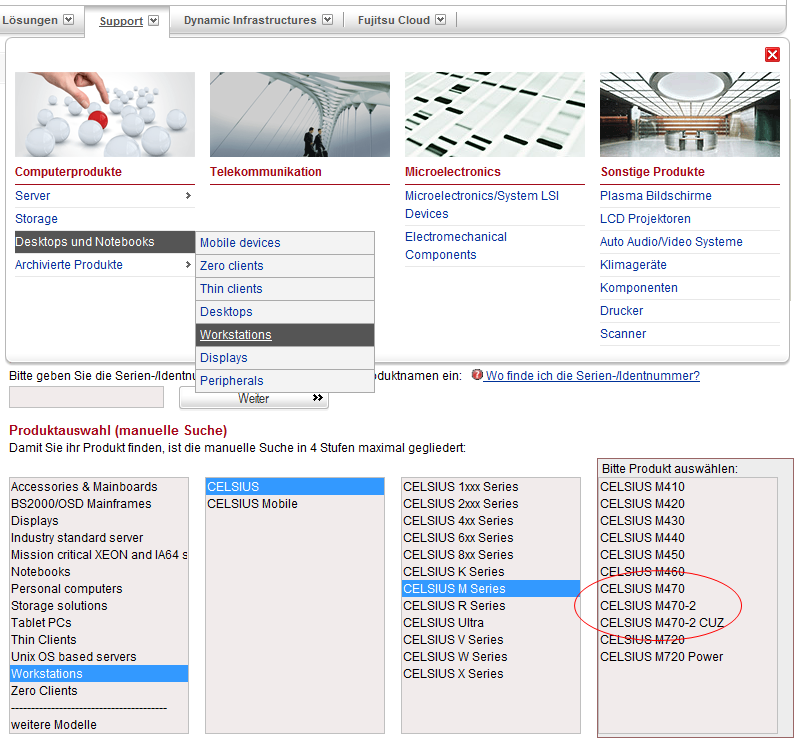Select Tablet PCs in category list

point(99,622)
